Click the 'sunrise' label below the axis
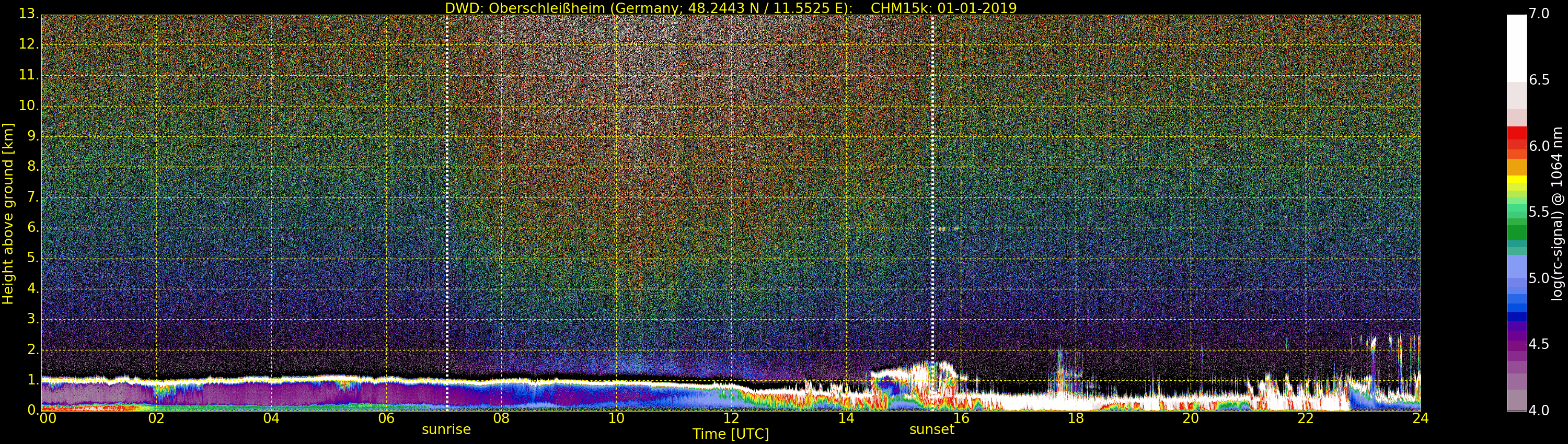Screen dimensions: 1568x444 [446, 429]
